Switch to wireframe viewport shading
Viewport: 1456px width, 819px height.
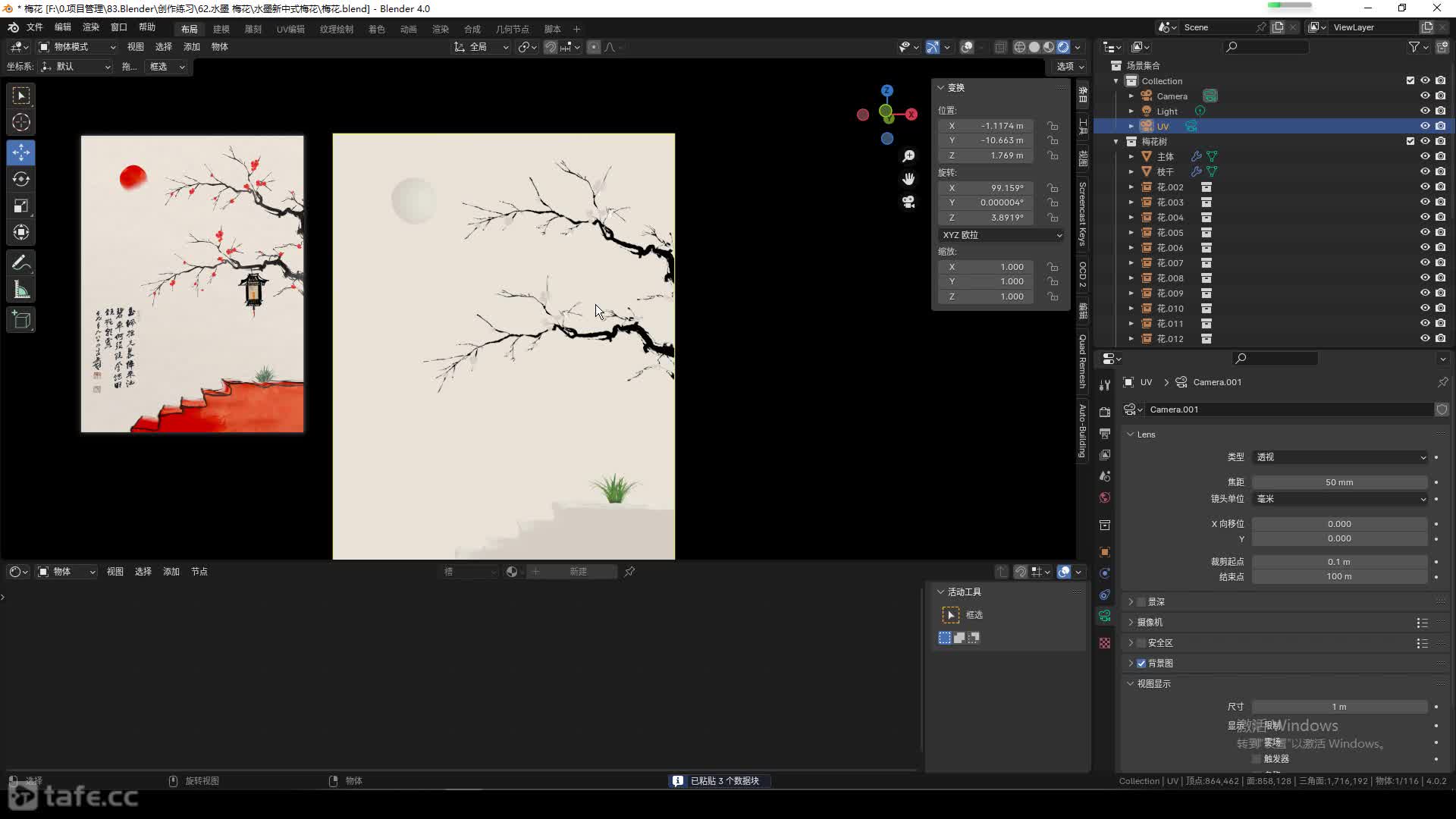[x=1020, y=47]
